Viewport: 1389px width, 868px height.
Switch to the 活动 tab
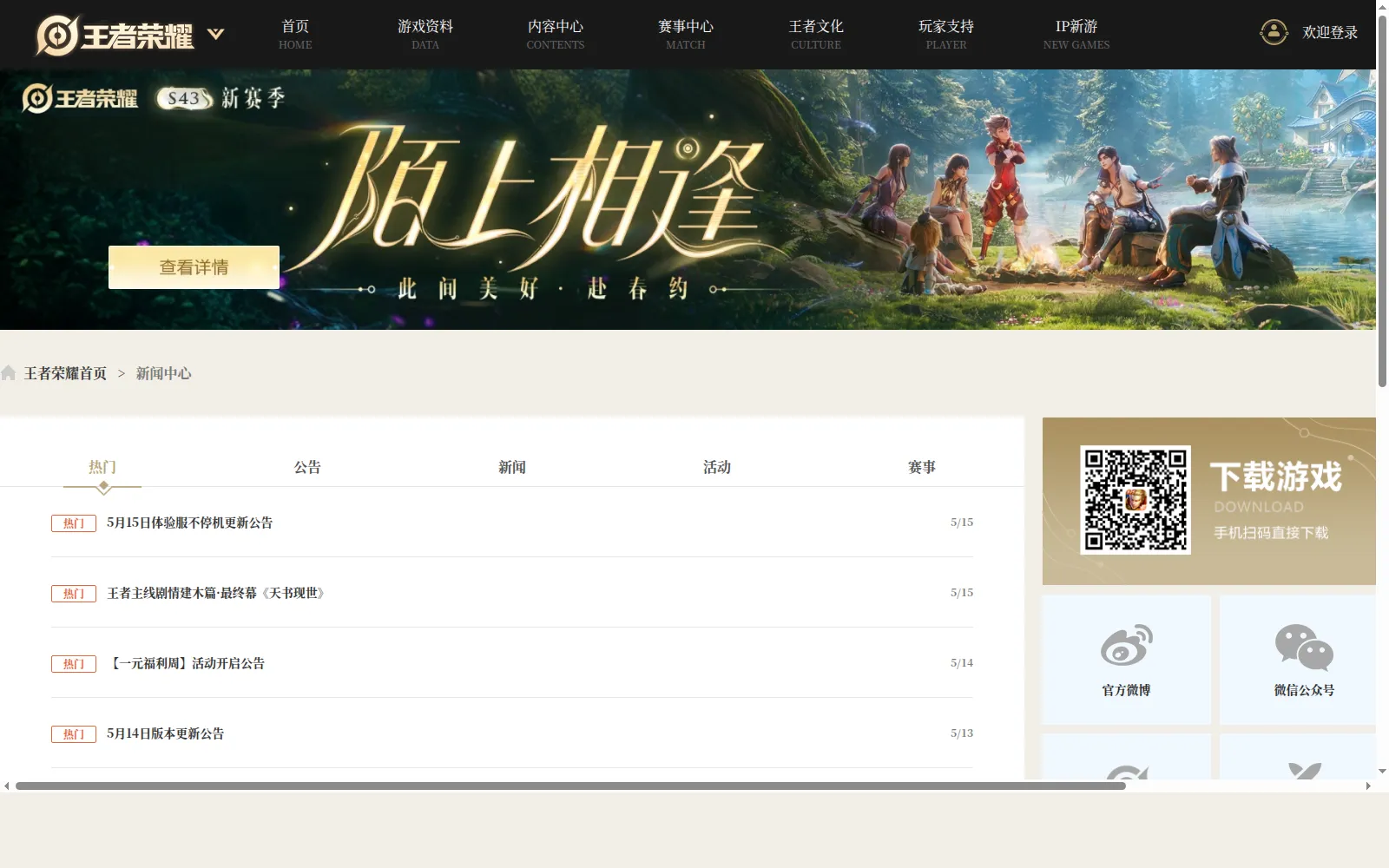point(717,467)
